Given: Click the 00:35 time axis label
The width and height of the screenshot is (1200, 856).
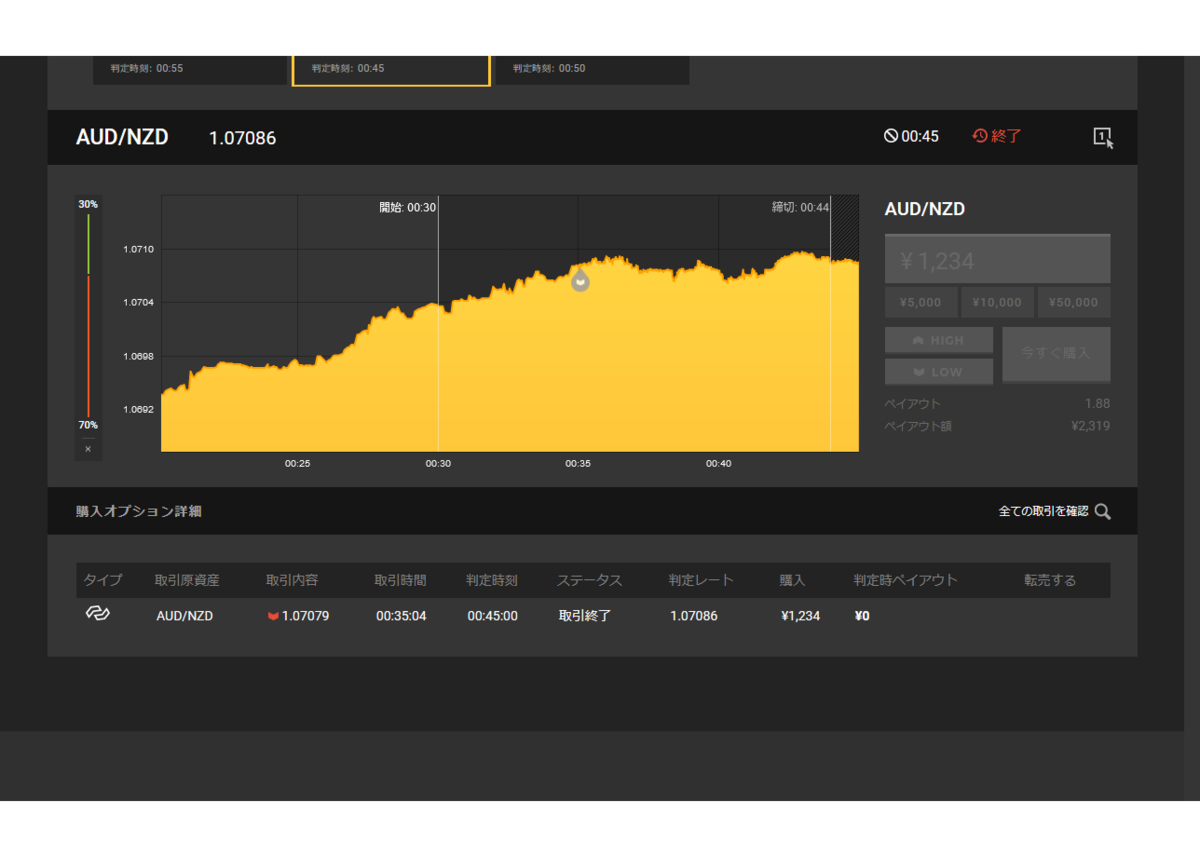Looking at the screenshot, I should 578,464.
